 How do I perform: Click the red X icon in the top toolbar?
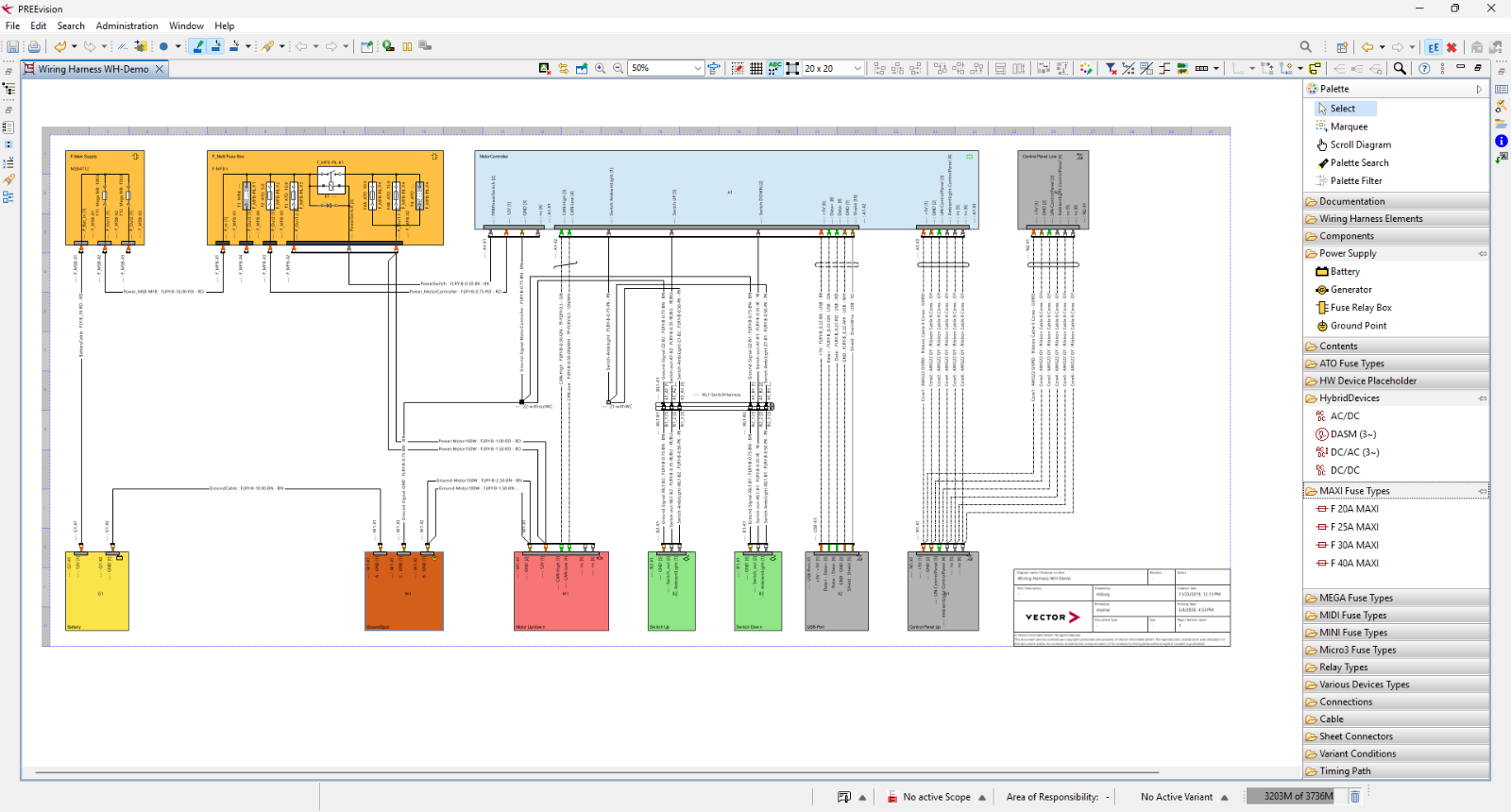pos(1452,46)
